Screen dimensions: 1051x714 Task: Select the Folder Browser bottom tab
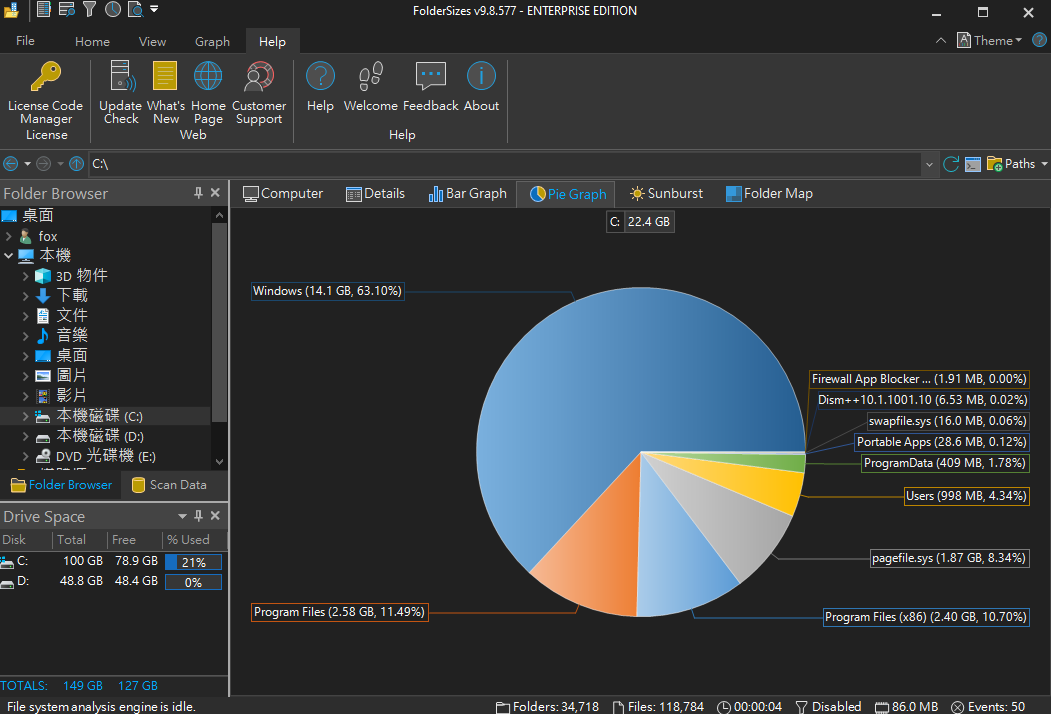[x=62, y=485]
